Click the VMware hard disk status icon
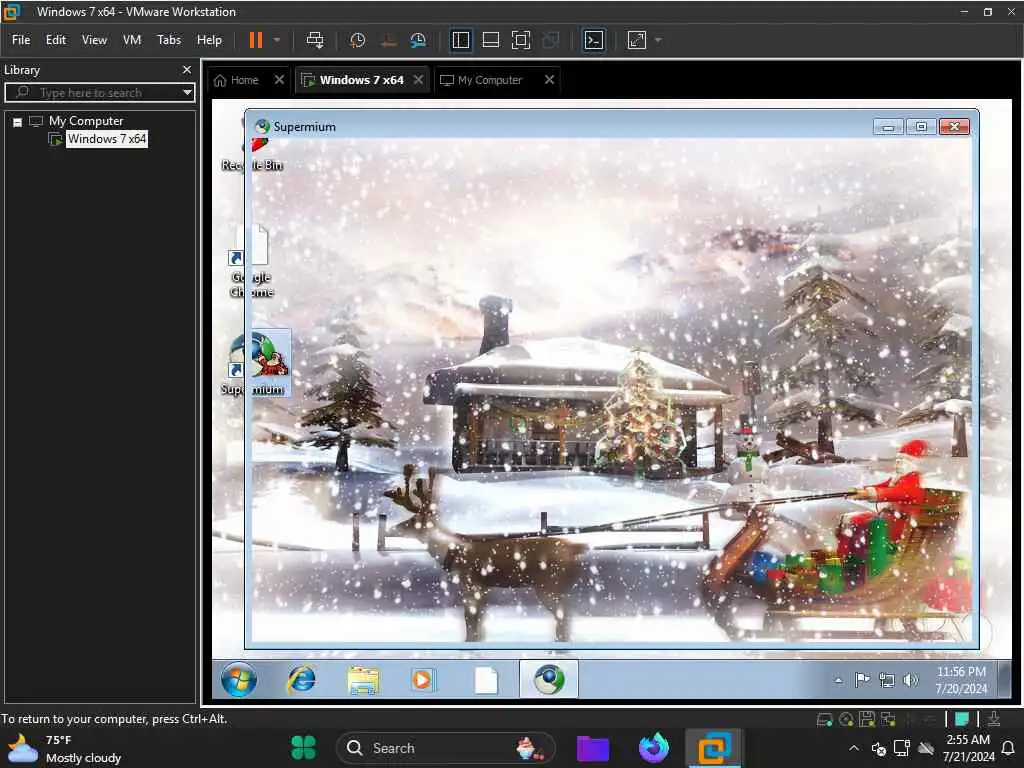 (824, 720)
